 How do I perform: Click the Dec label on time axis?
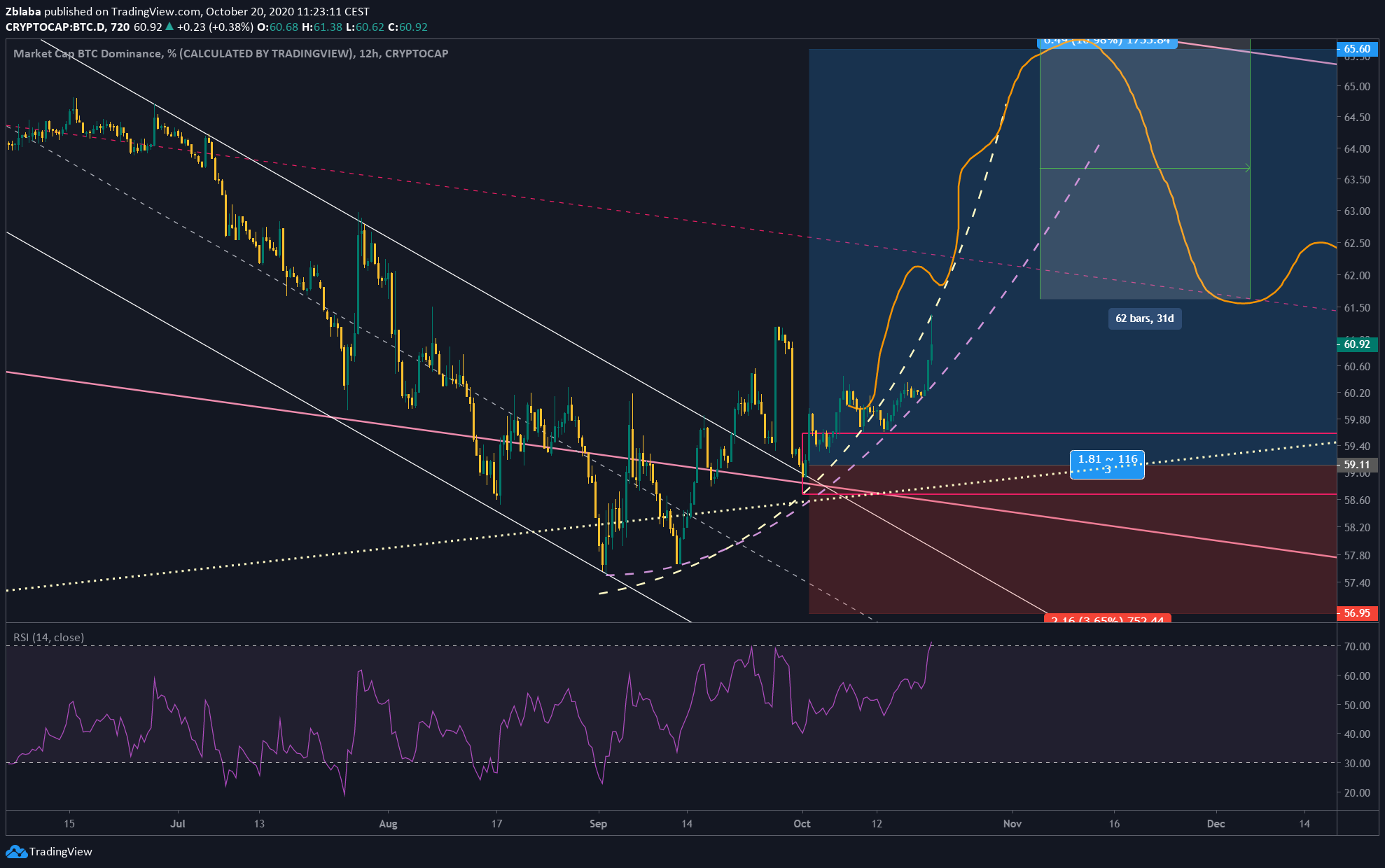click(x=1216, y=823)
